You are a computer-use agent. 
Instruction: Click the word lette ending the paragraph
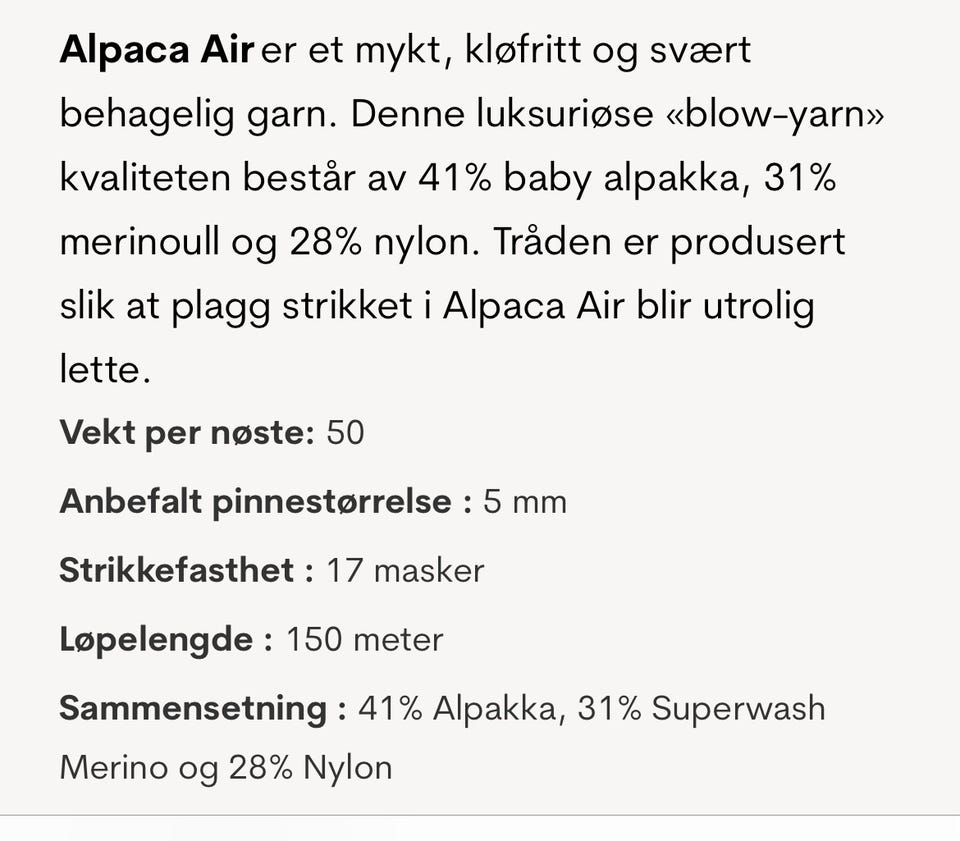point(105,370)
